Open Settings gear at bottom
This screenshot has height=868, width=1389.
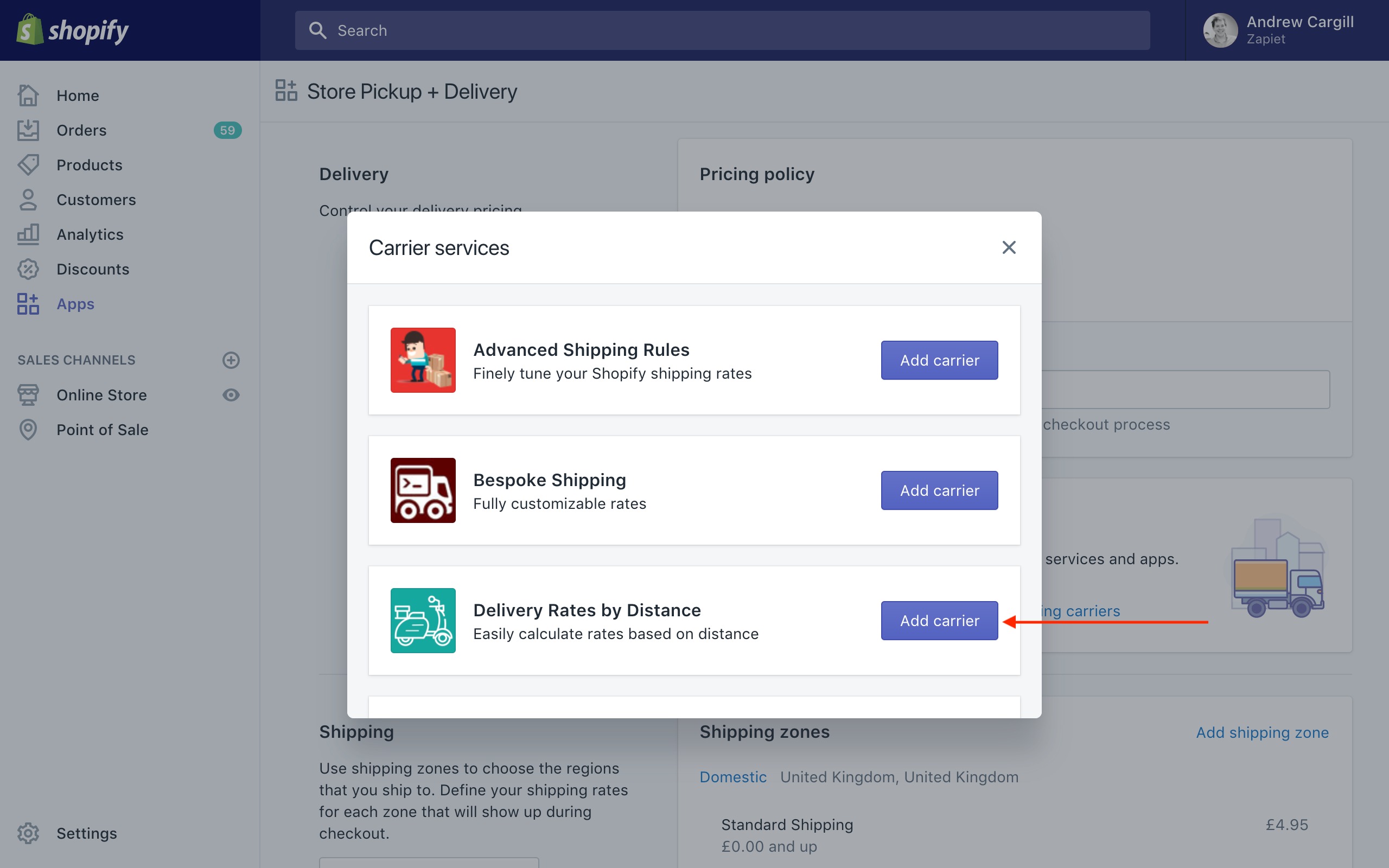pyautogui.click(x=28, y=833)
